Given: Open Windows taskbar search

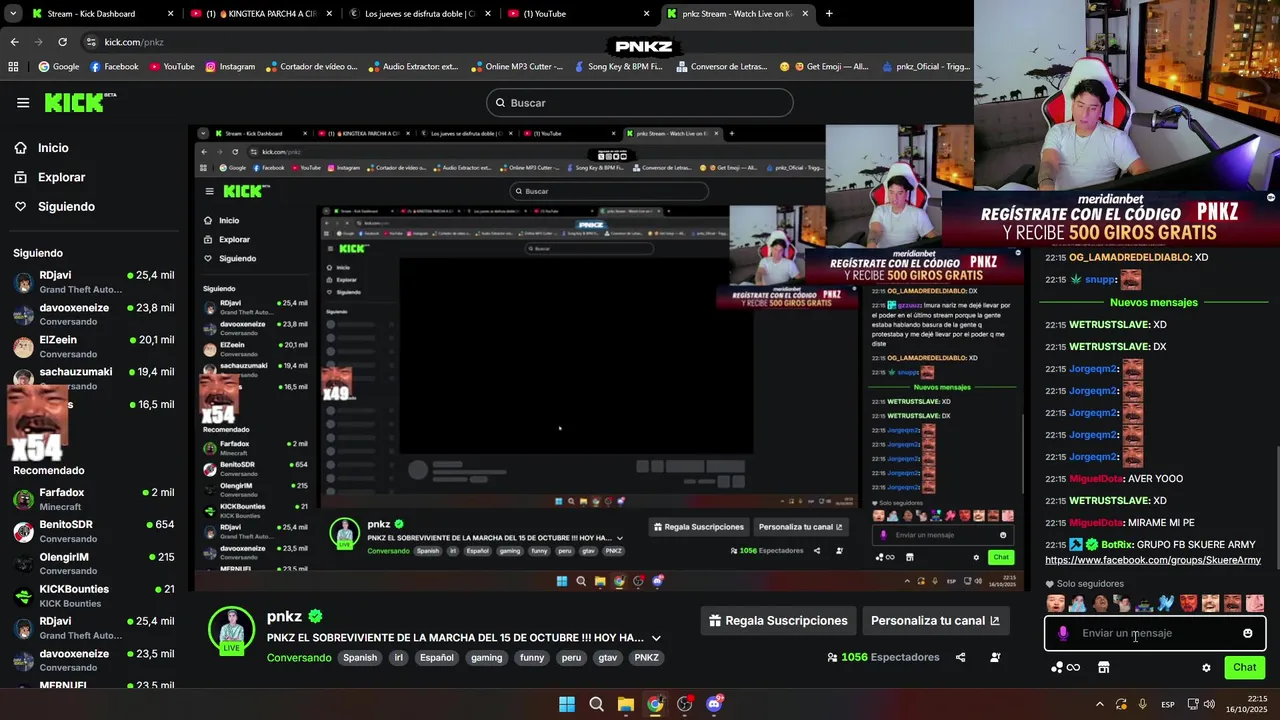Looking at the screenshot, I should click(596, 704).
